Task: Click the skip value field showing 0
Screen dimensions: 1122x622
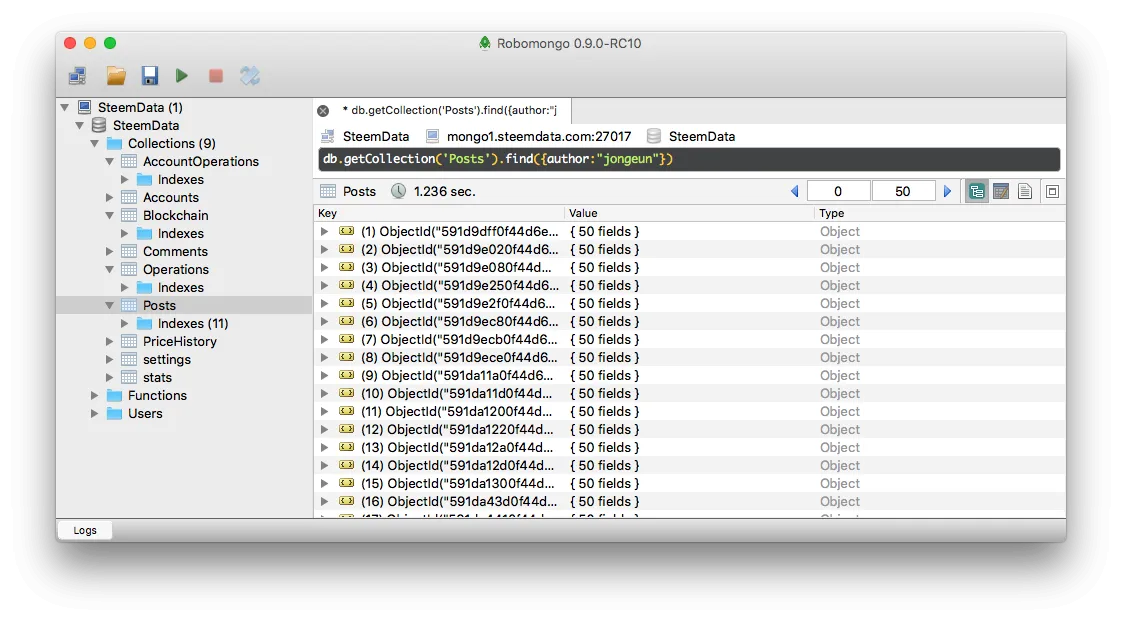Action: tap(838, 191)
